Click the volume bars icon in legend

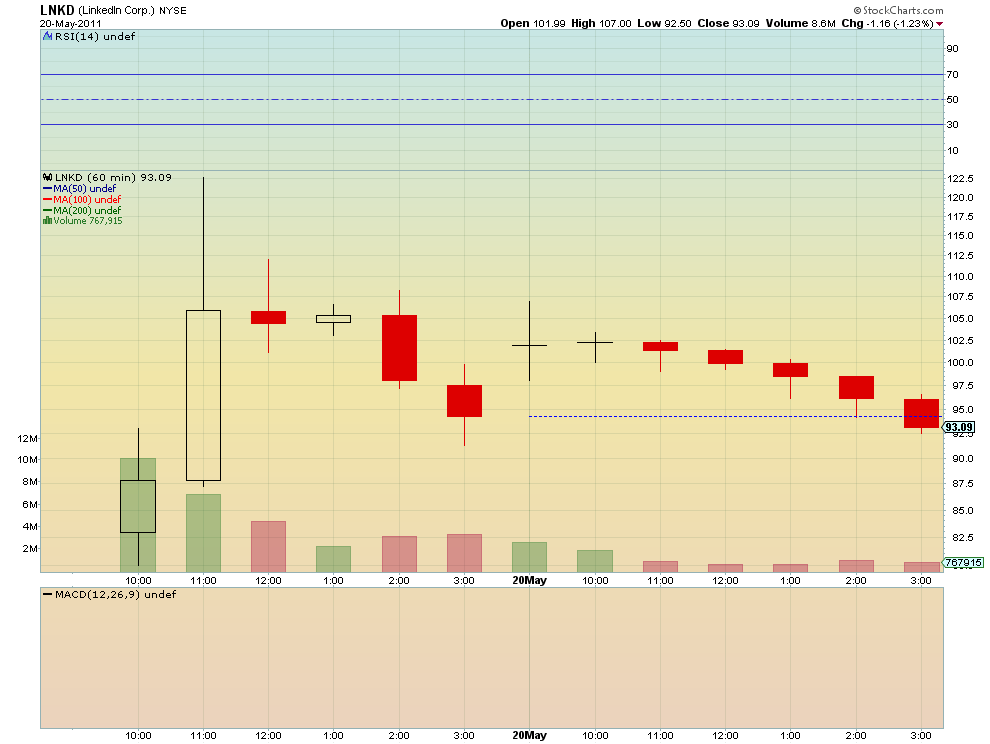pyautogui.click(x=47, y=220)
